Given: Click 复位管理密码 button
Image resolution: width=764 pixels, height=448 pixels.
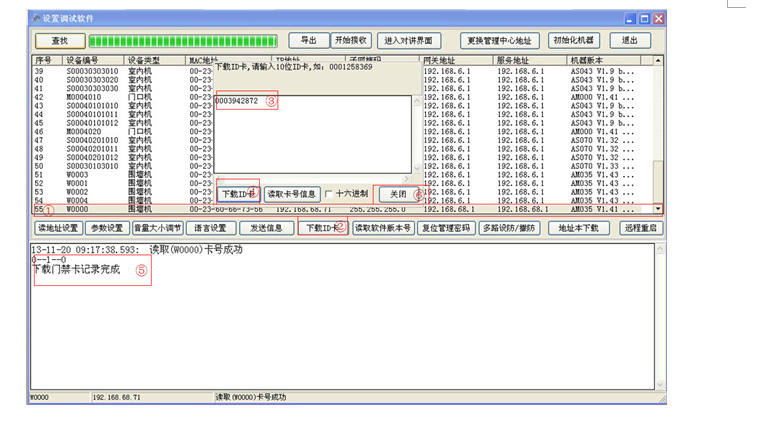Looking at the screenshot, I should coord(445,228).
